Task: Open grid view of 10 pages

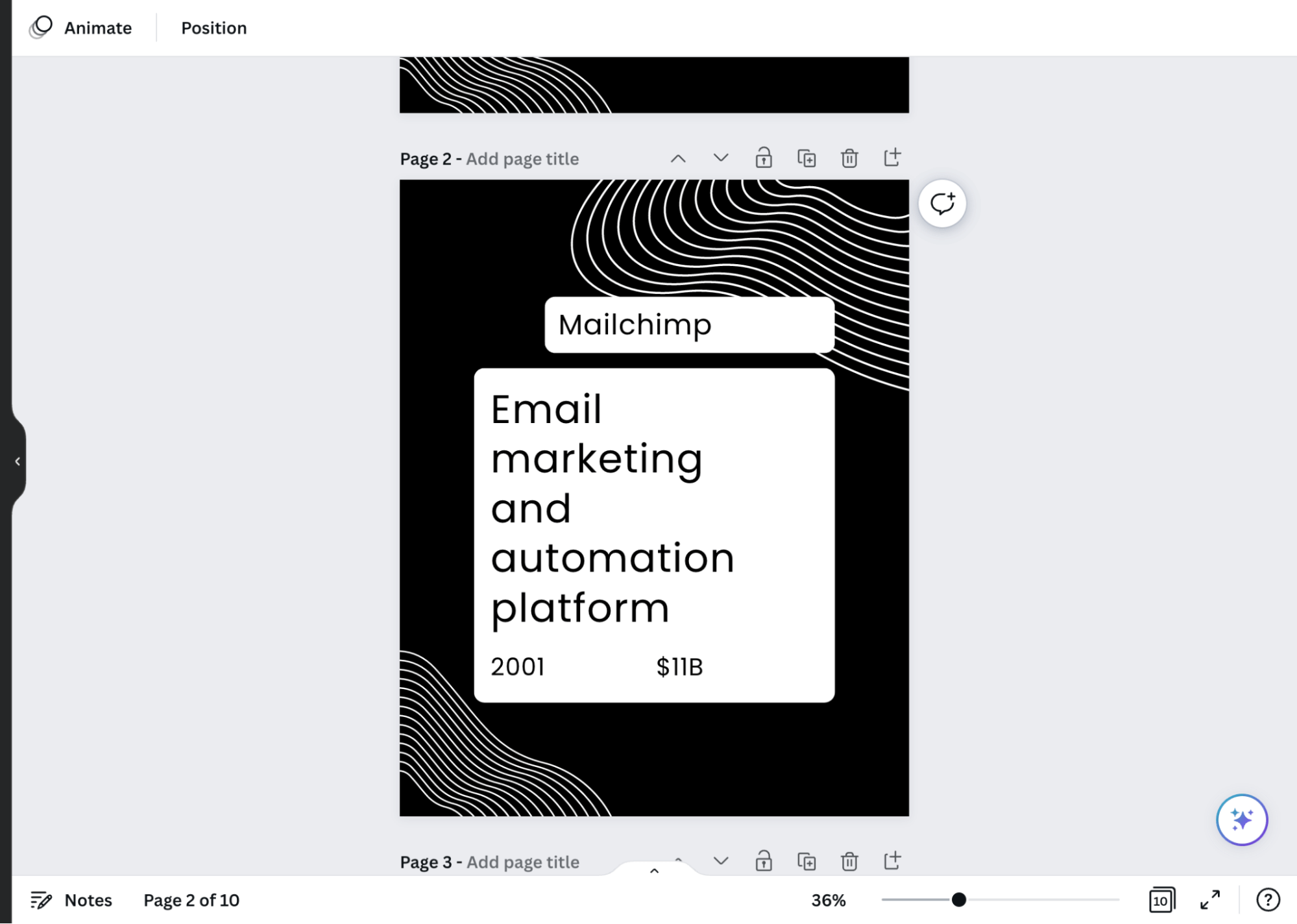Action: (x=1161, y=900)
